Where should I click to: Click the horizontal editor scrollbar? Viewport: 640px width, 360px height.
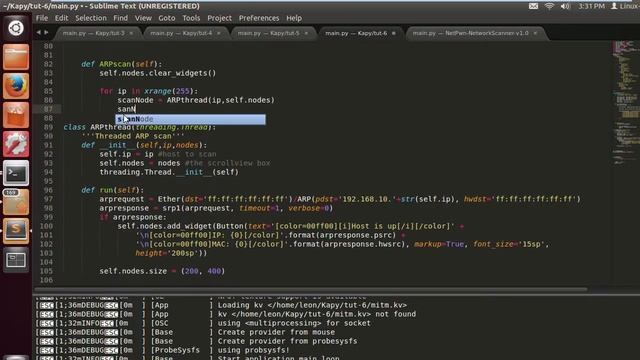coord(310,289)
